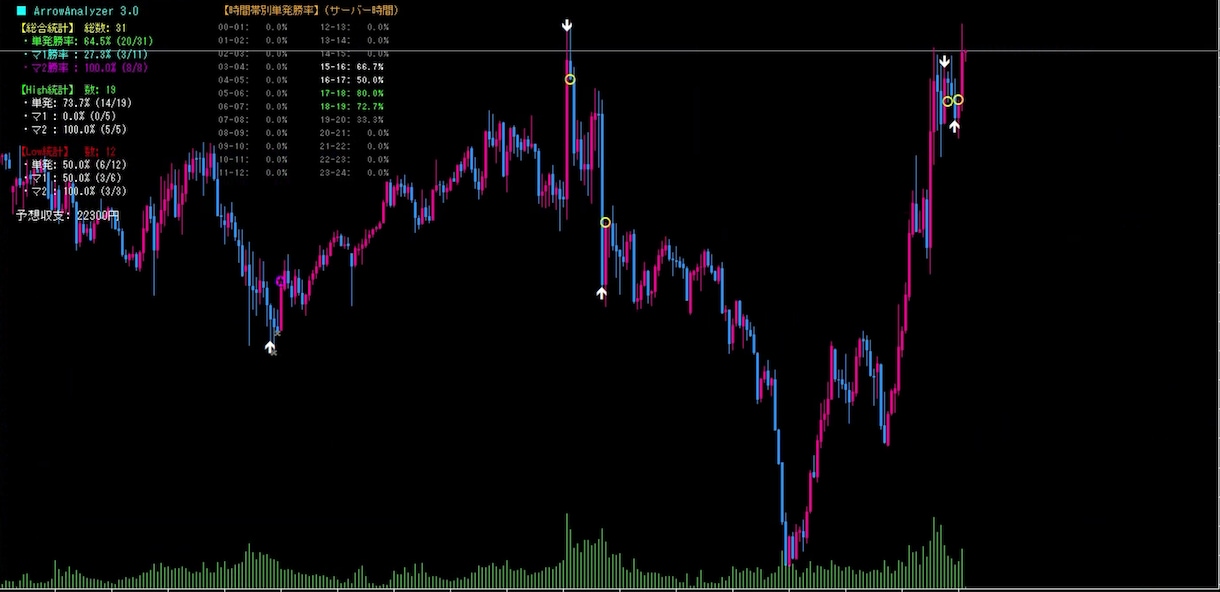This screenshot has height=592, width=1220.
Task: Click the magenta circle marker on the chart
Action: tap(280, 282)
